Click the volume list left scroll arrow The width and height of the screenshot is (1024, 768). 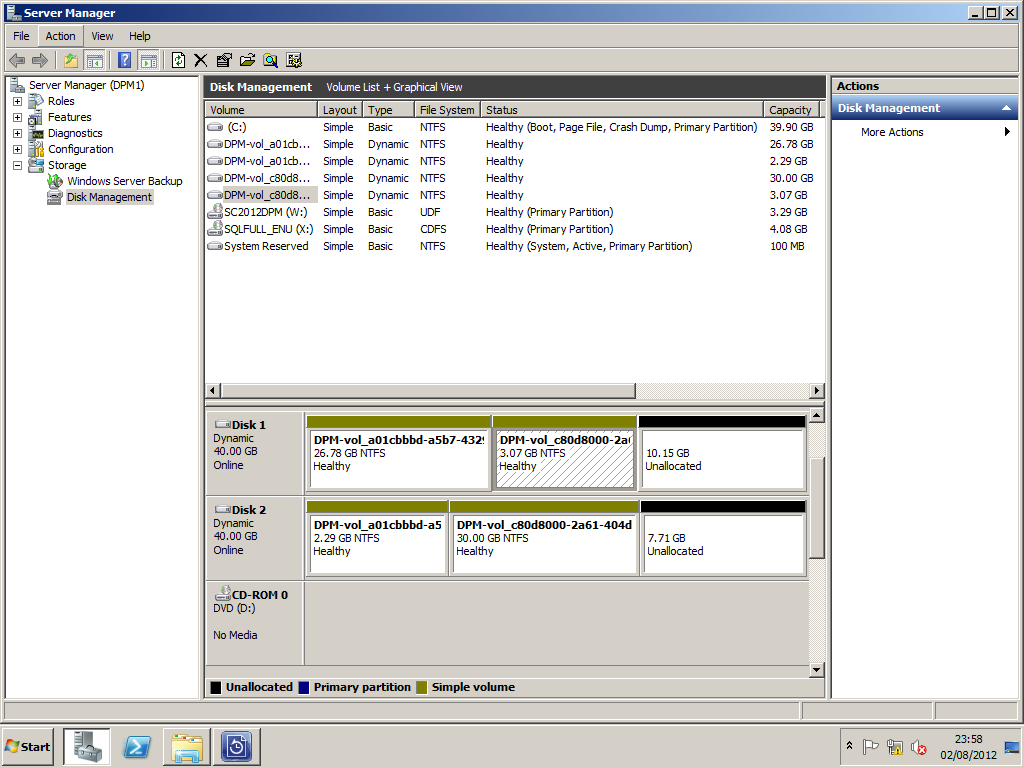pyautogui.click(x=212, y=391)
